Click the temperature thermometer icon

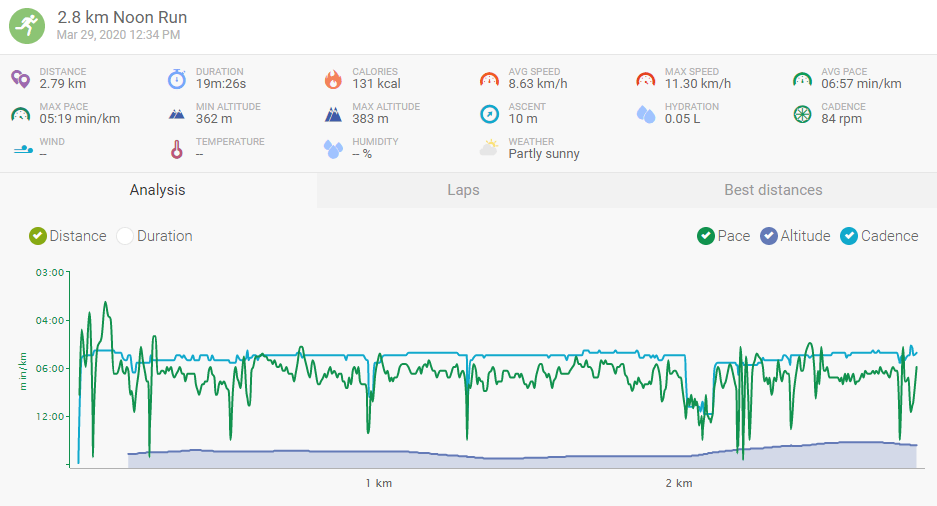177,149
